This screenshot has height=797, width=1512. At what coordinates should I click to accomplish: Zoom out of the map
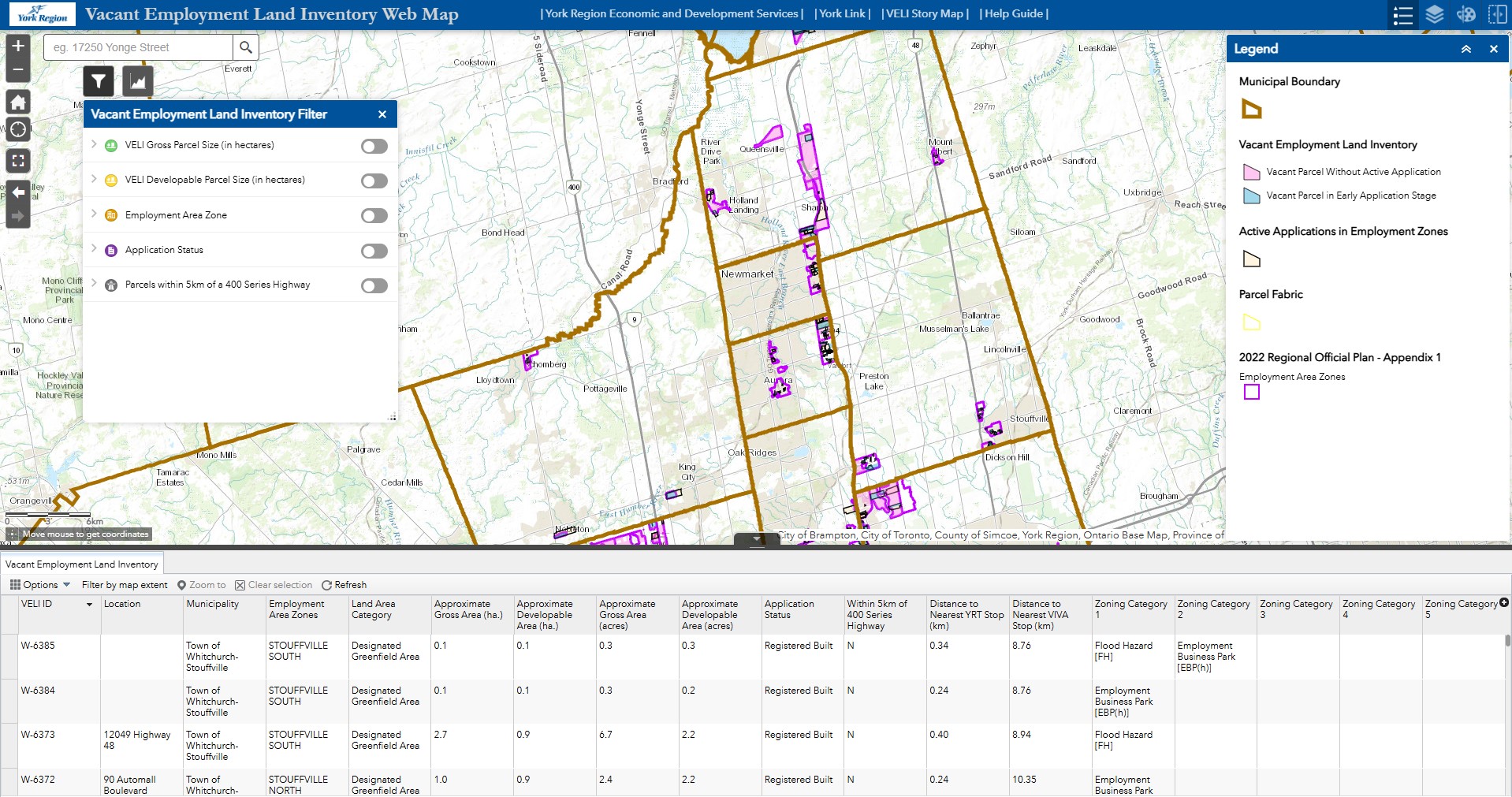coord(18,70)
